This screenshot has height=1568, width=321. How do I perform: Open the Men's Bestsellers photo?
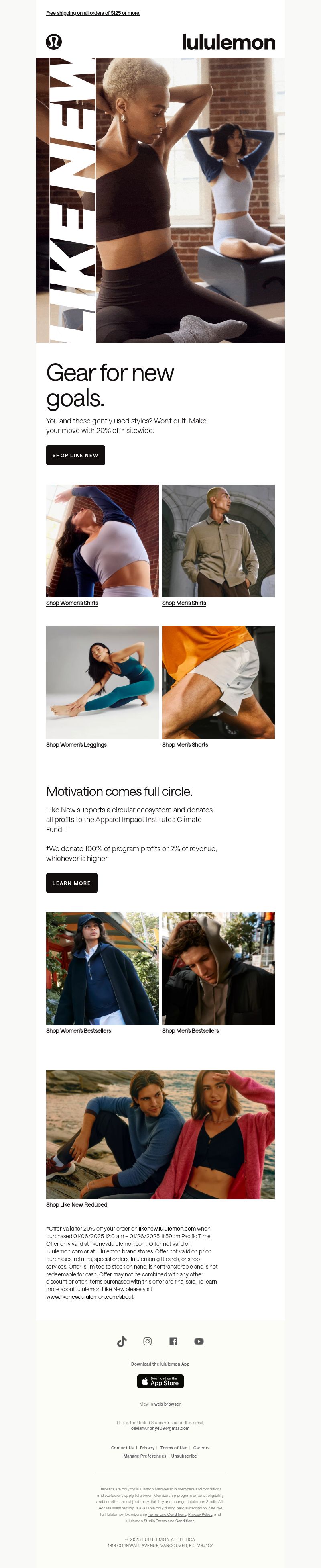coord(218,969)
